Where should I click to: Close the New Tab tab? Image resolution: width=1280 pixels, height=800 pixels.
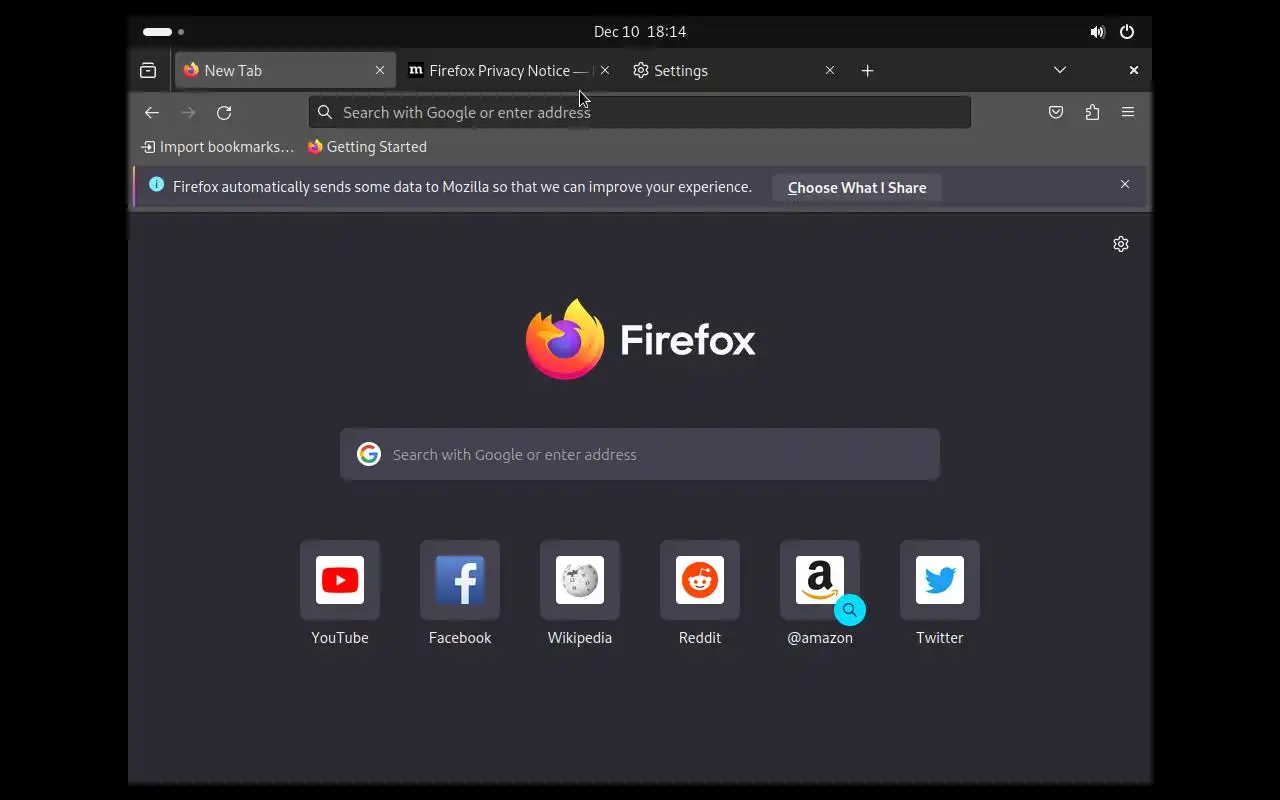380,70
